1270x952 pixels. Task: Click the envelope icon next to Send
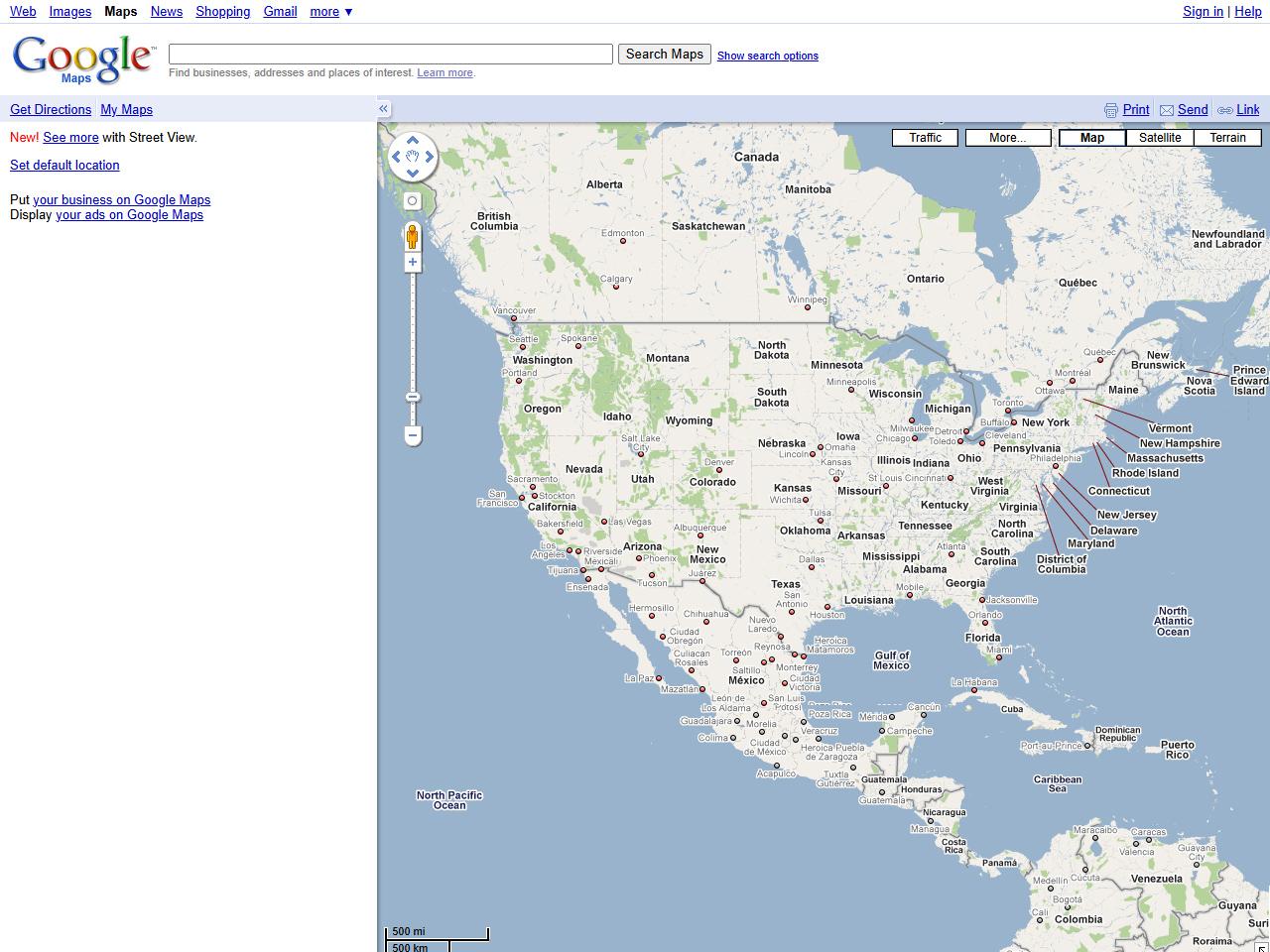coord(1168,110)
